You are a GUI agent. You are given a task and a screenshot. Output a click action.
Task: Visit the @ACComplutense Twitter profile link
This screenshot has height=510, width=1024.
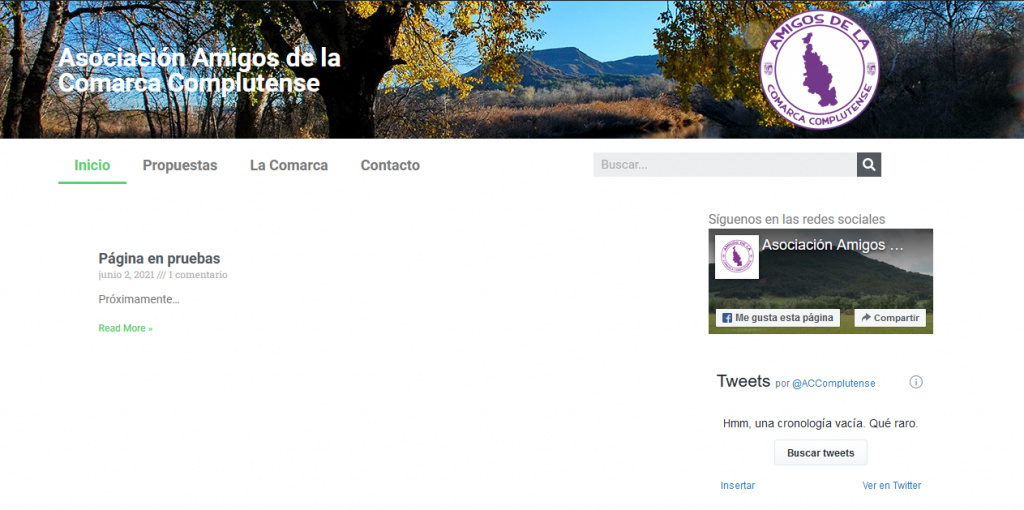pos(833,383)
